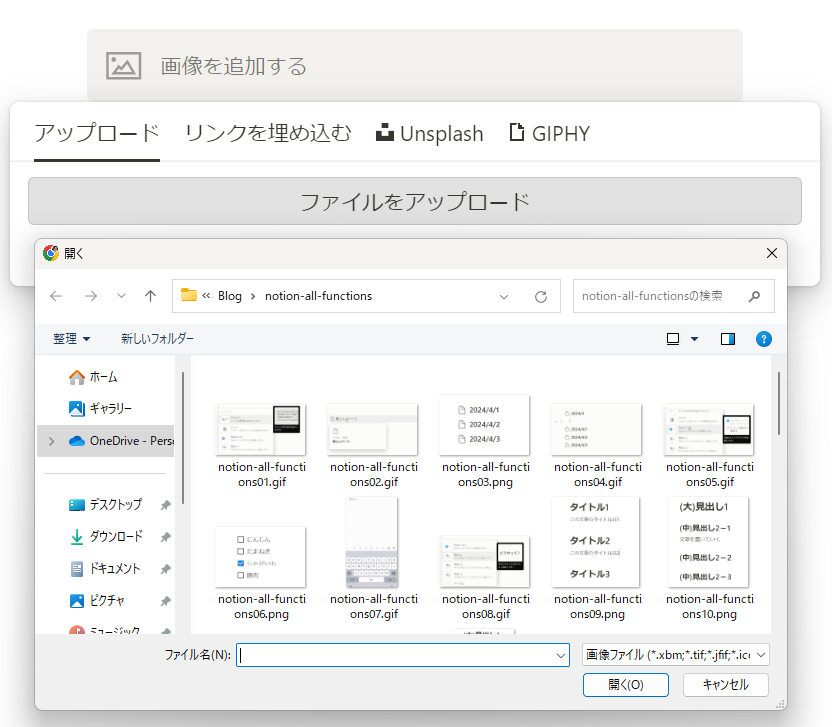Open the リンクを埋め込む tab
The height and width of the screenshot is (727, 832).
[268, 133]
